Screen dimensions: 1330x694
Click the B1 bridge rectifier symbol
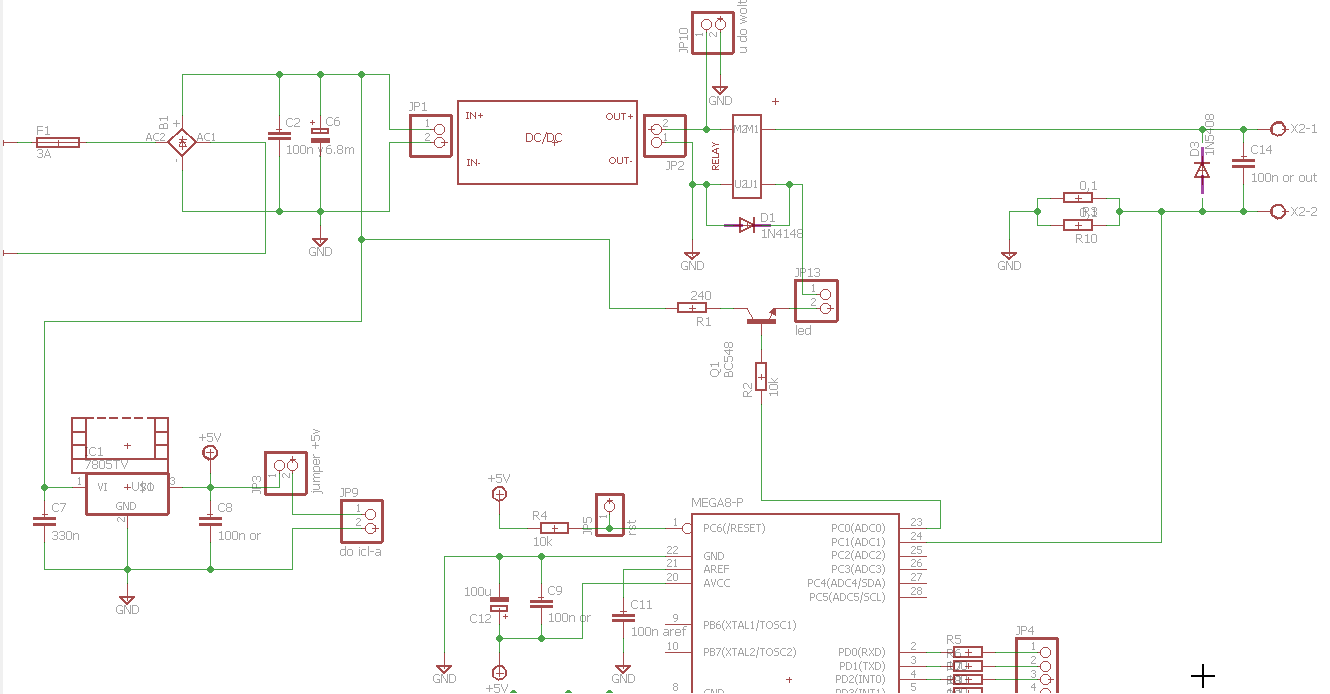(x=182, y=142)
